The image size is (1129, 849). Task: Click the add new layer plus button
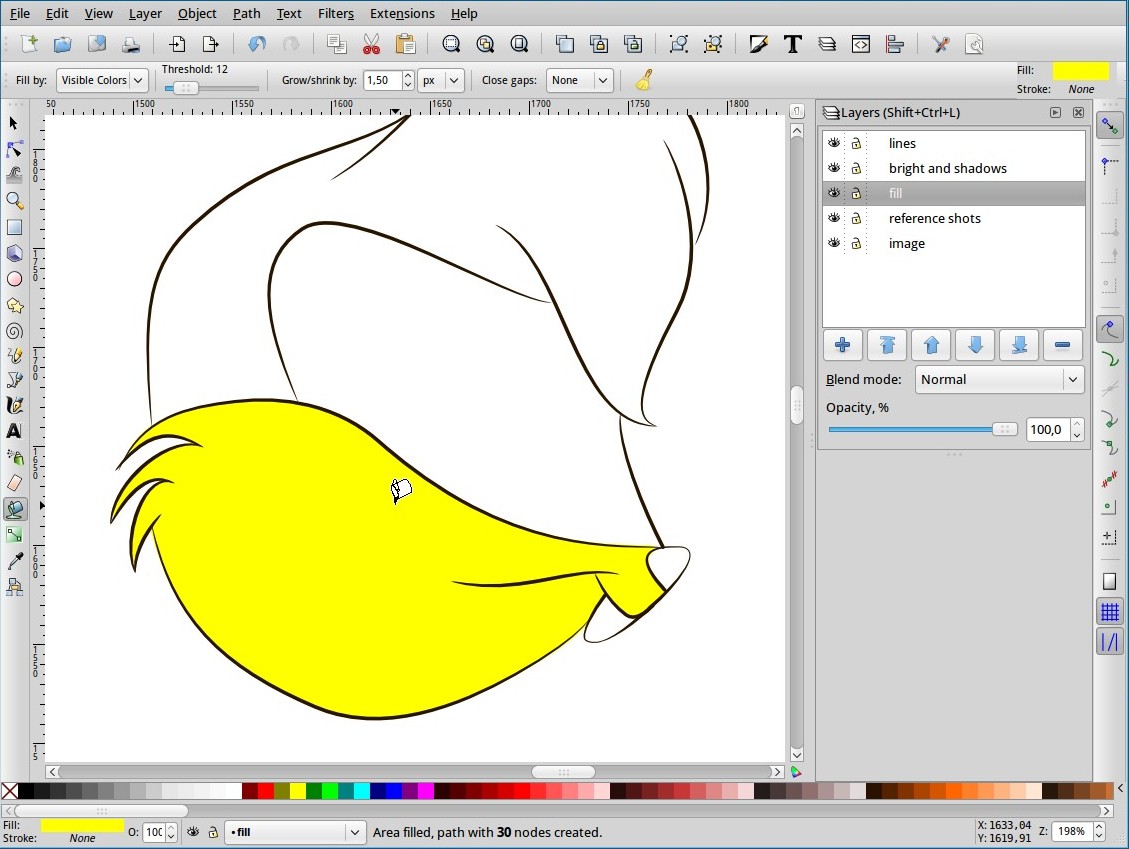pos(842,345)
